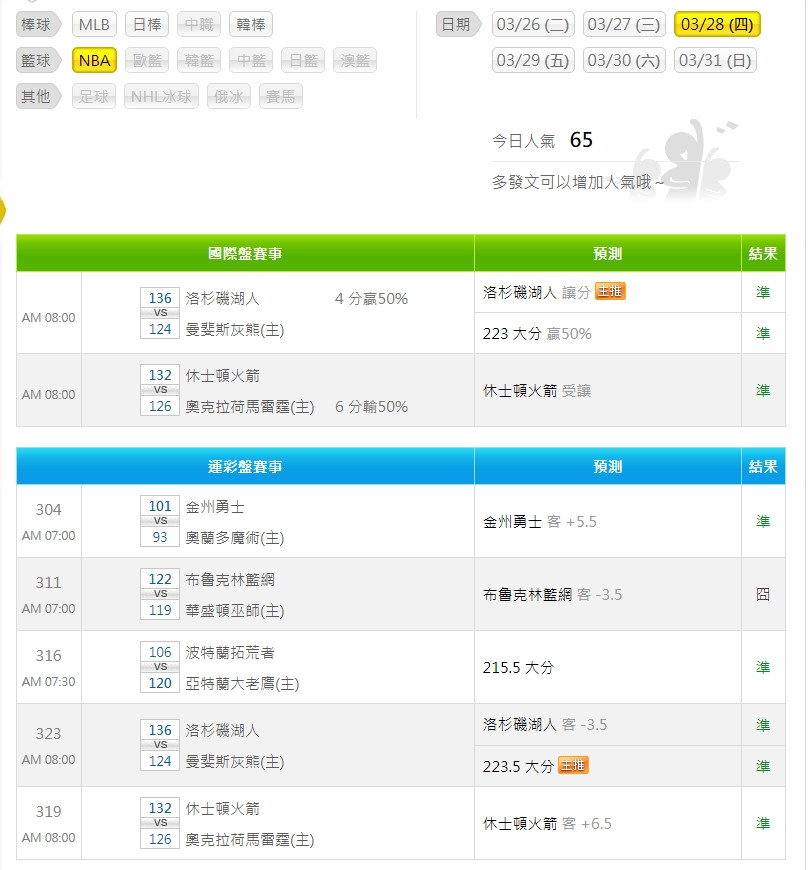
Task: Choose date 03/27 (三)
Action: pyautogui.click(x=624, y=24)
